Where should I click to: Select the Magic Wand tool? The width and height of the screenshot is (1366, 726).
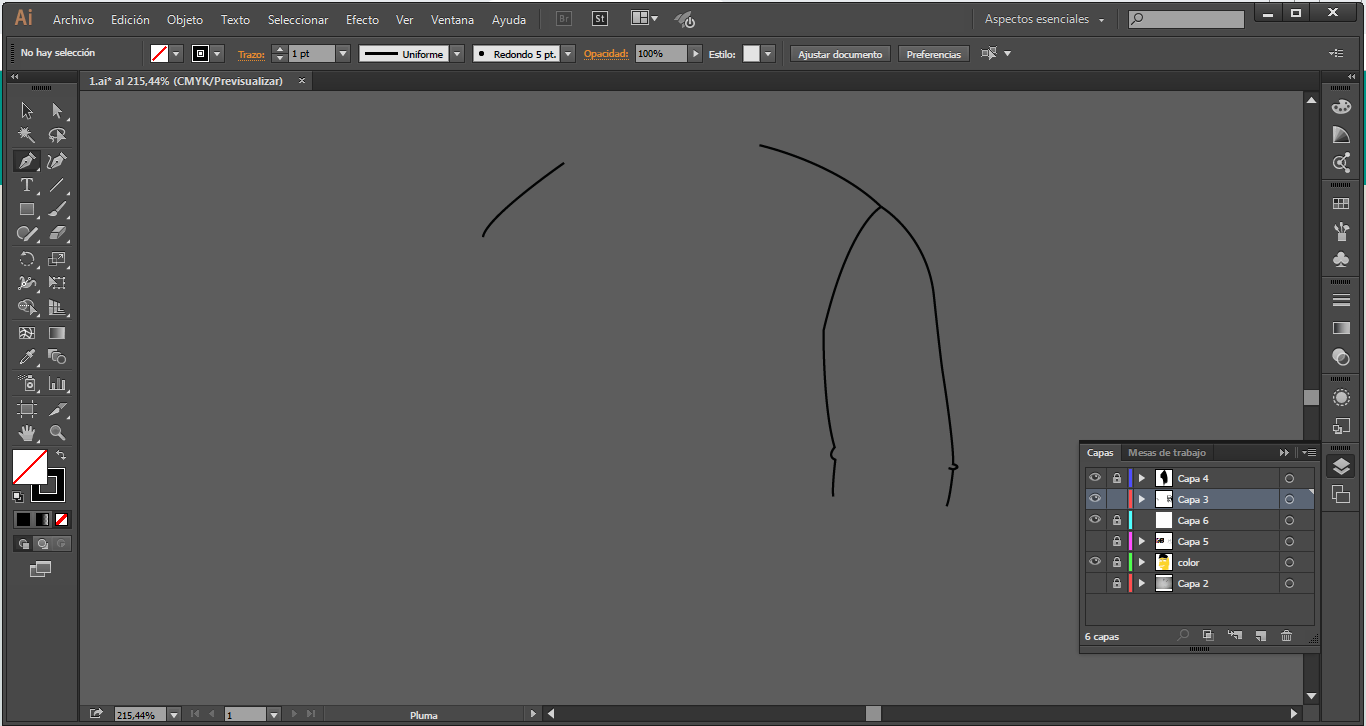[27, 136]
